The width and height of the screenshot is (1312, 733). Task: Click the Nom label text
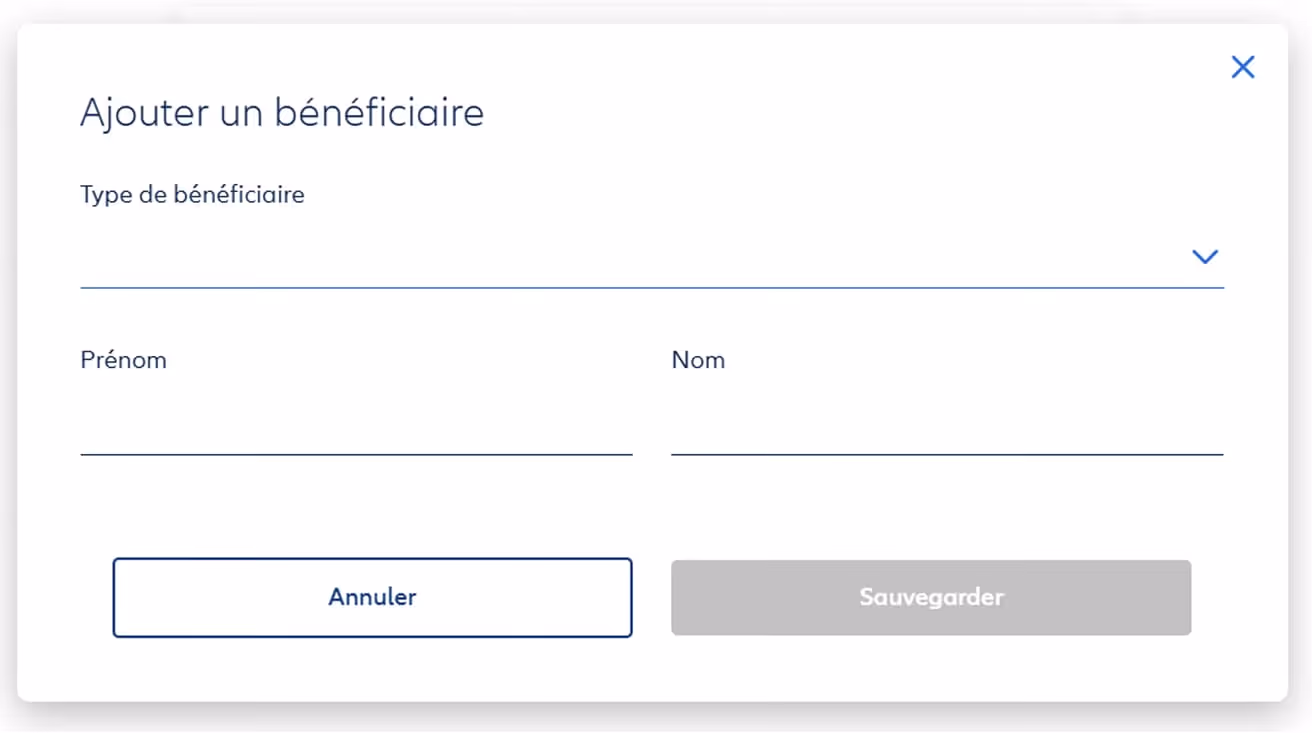[x=698, y=359]
